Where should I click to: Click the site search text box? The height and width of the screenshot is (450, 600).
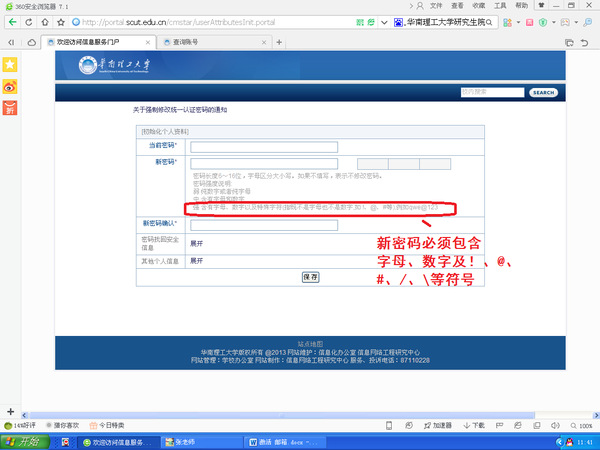point(492,92)
